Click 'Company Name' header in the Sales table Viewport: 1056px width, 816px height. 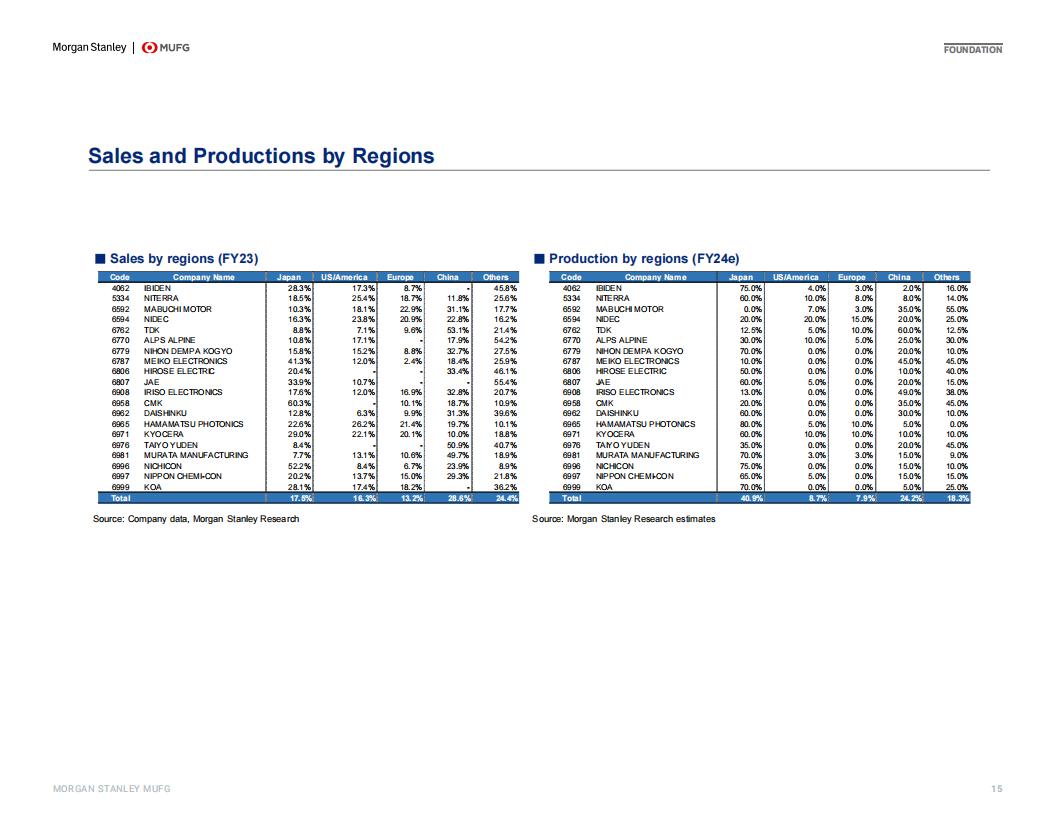coord(203,277)
